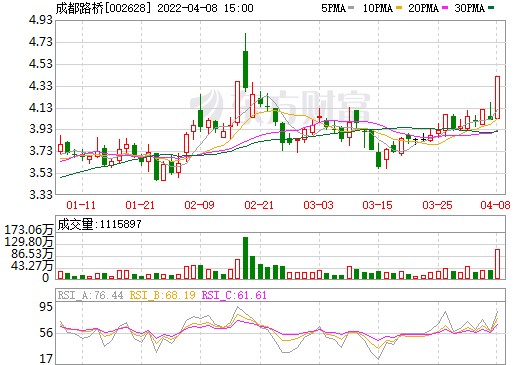Click the 01-11 date label
The height and width of the screenshot is (365, 520).
point(81,205)
